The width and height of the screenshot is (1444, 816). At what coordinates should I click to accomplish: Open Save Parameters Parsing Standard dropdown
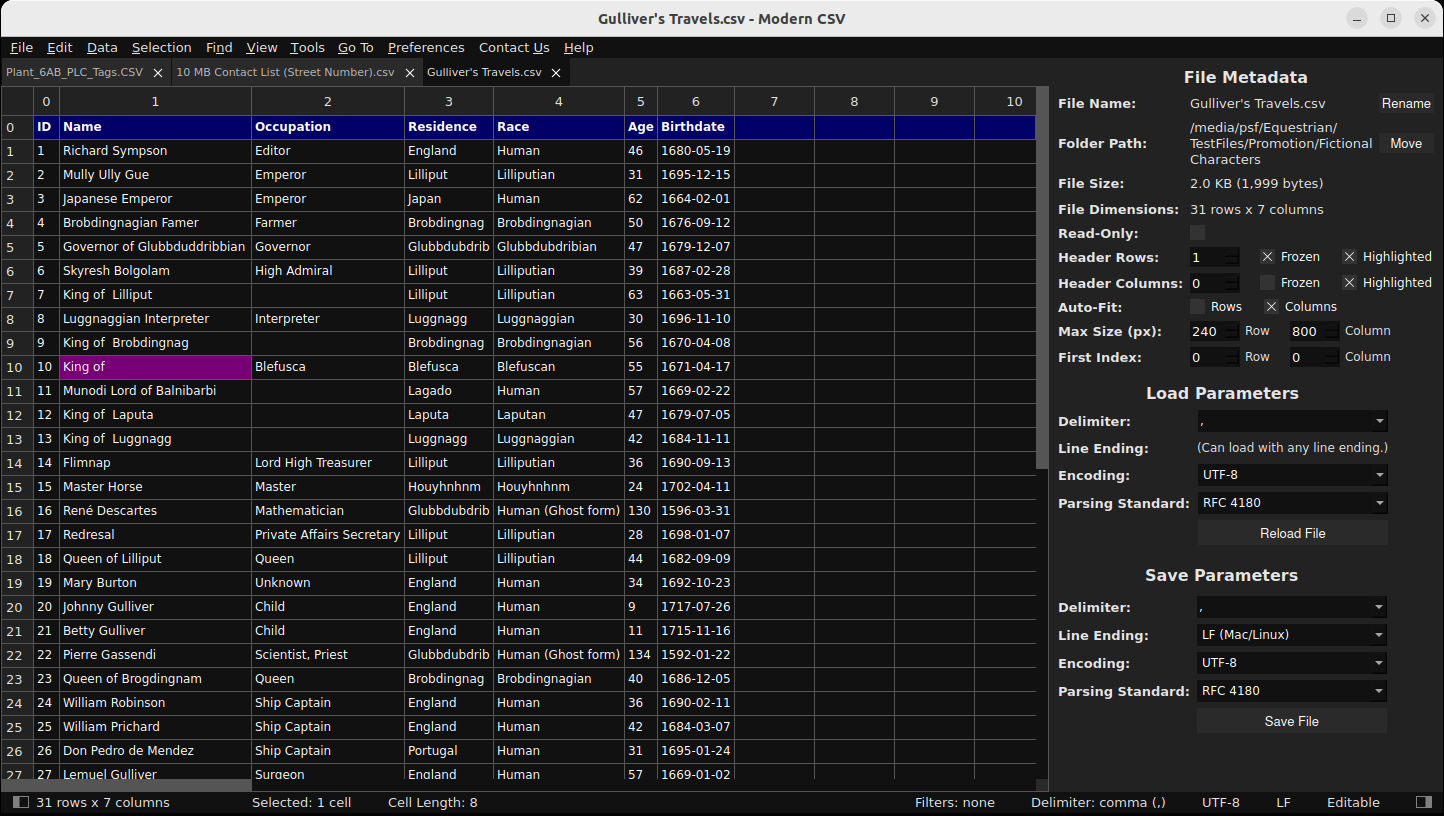1292,691
